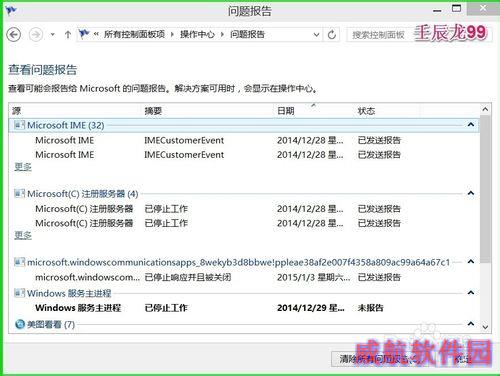
Task: Open the recent locations dropdown arrow
Action: pyautogui.click(x=52, y=34)
